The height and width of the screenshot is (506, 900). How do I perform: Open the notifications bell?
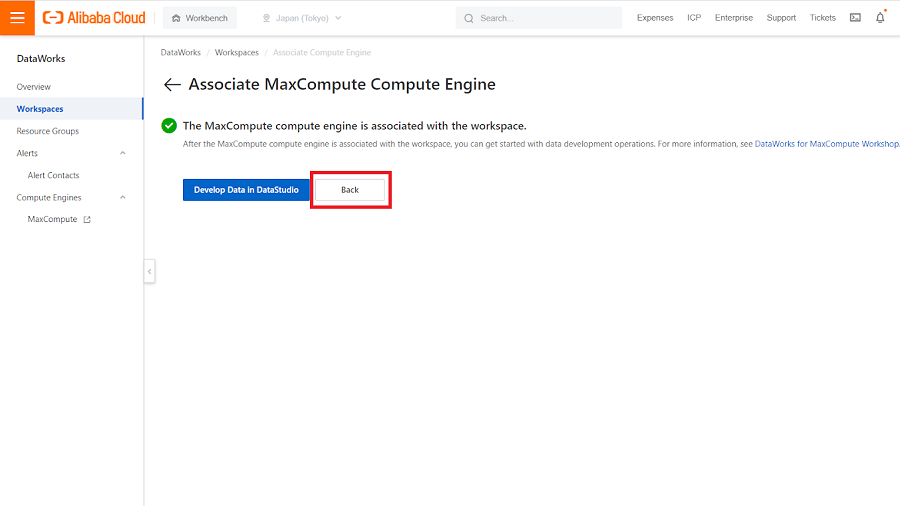pyautogui.click(x=880, y=18)
